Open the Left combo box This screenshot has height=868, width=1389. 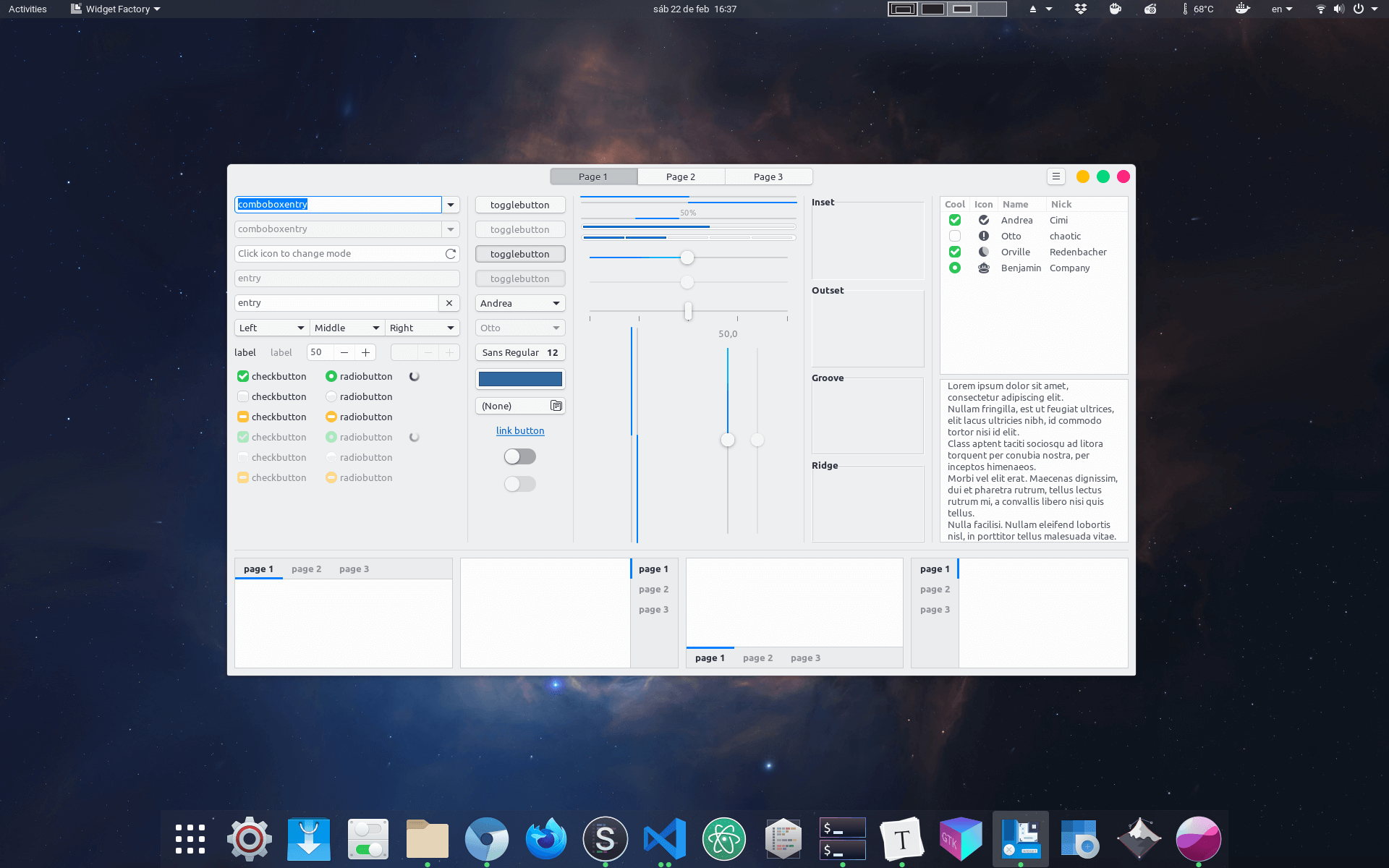pos(272,328)
